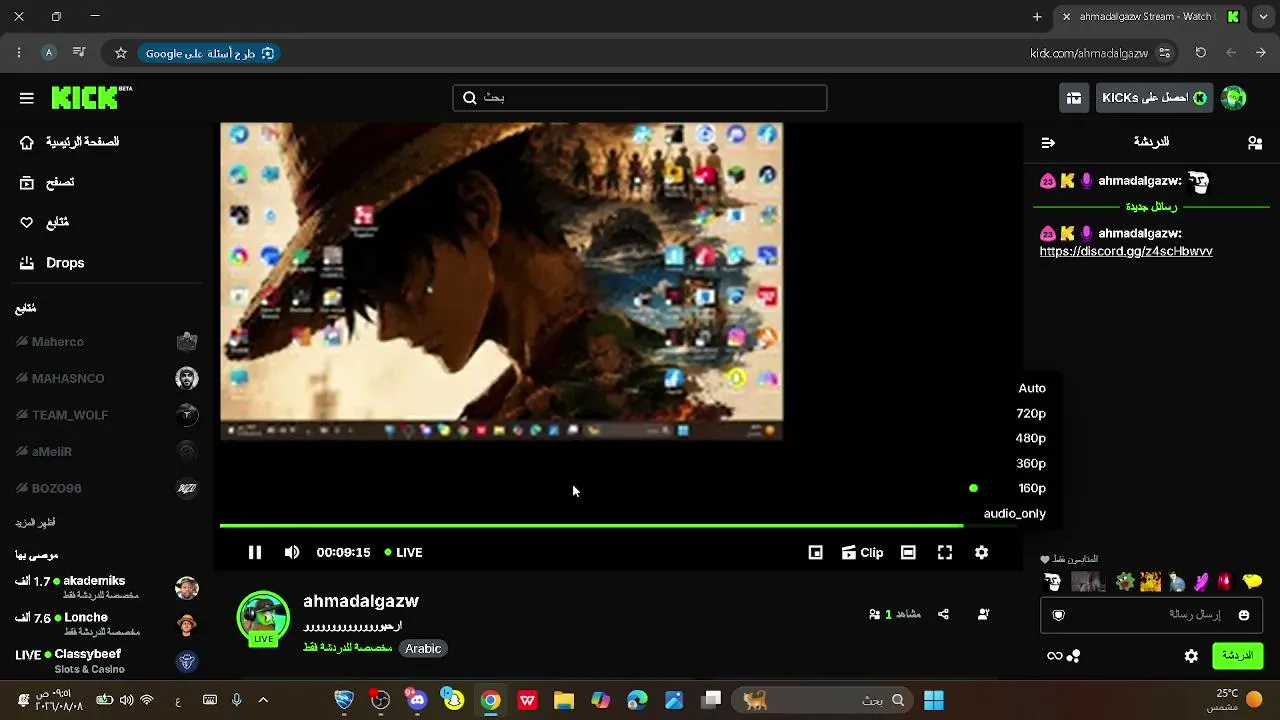Click the ahmadalgazw channel name
Screen dimensions: 1280x720
361,601
